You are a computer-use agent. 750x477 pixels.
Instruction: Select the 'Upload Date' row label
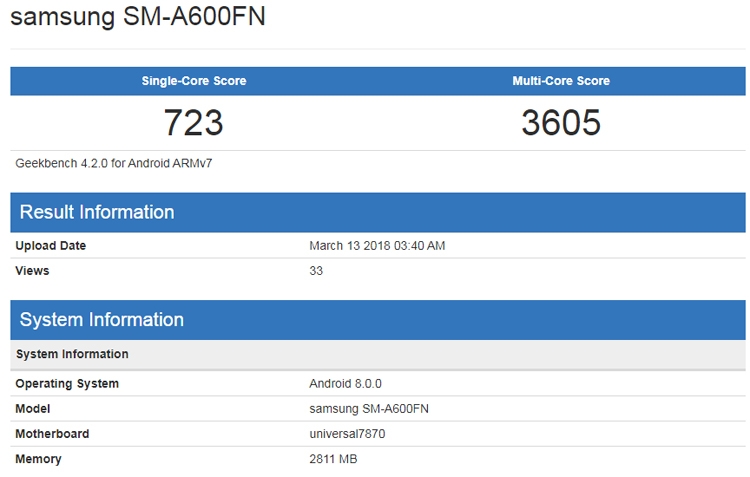pos(51,245)
